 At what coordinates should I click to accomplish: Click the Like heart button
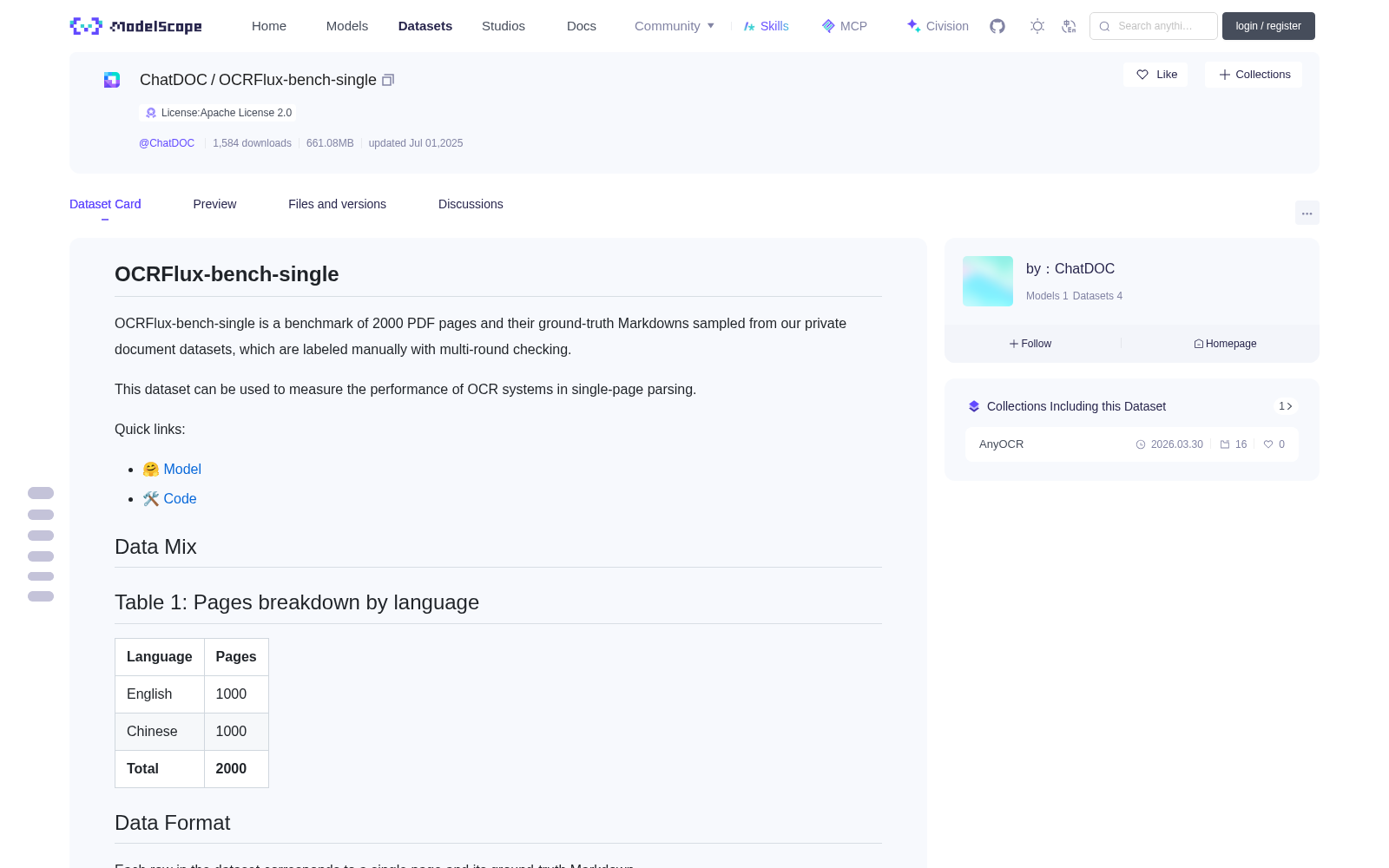point(1155,75)
